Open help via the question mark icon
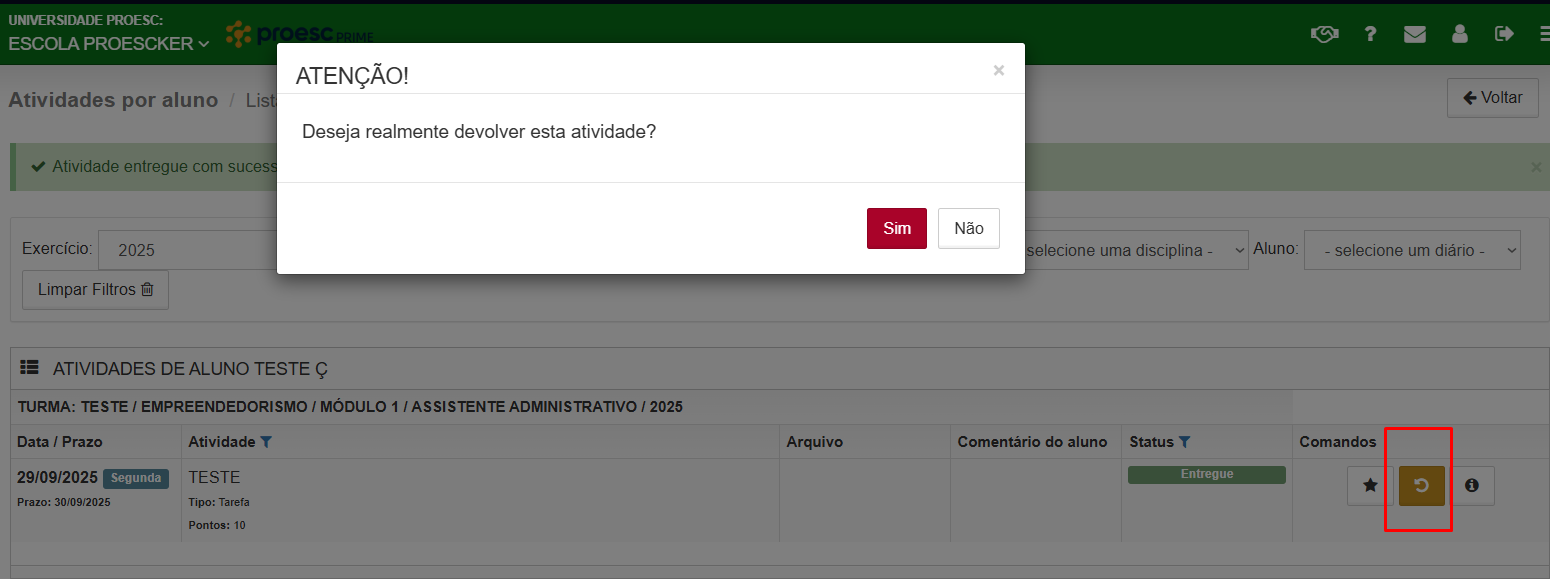The width and height of the screenshot is (1550, 579). [x=1370, y=34]
